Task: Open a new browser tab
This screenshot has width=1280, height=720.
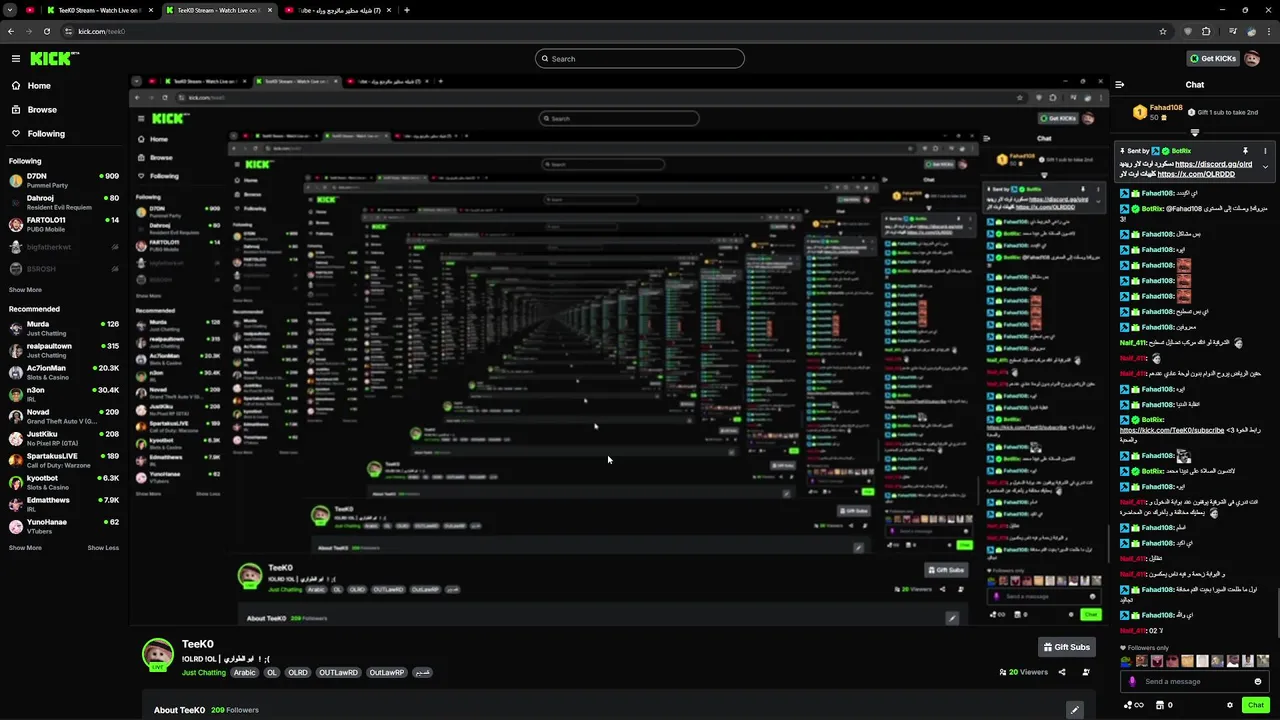Action: (x=407, y=10)
